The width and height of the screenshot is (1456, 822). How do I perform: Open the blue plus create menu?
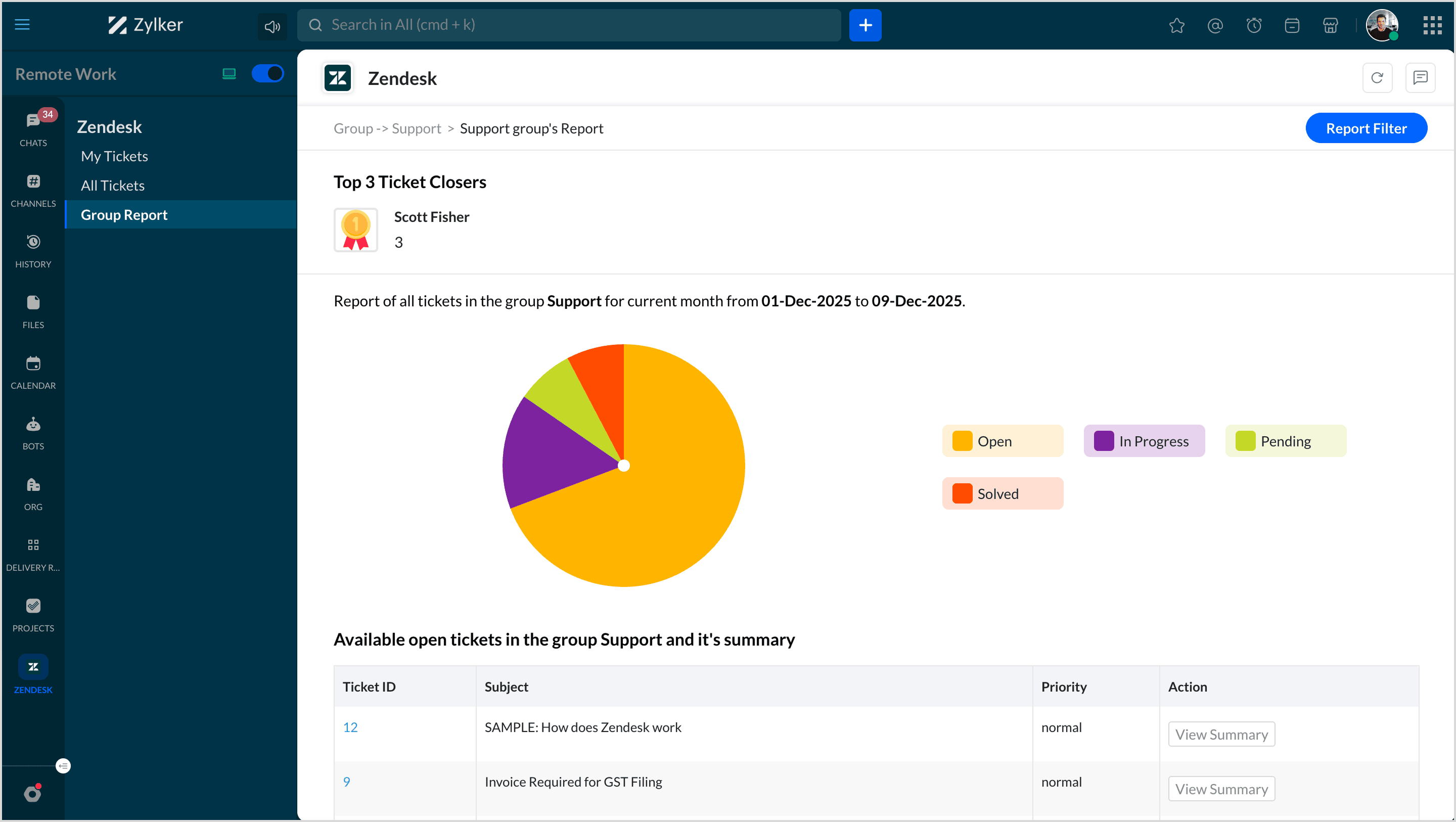pos(865,25)
